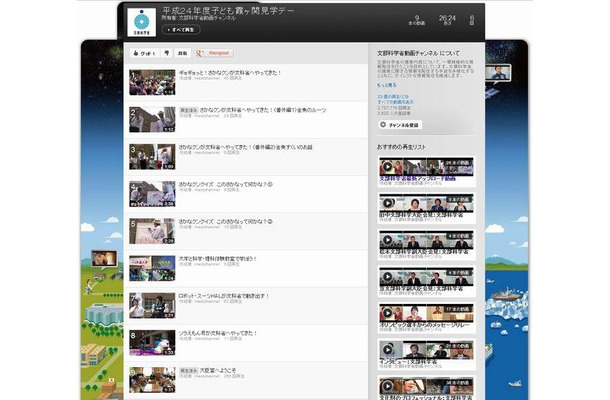Open thumbnail of video ロボット・スーツHAL

pos(152,305)
